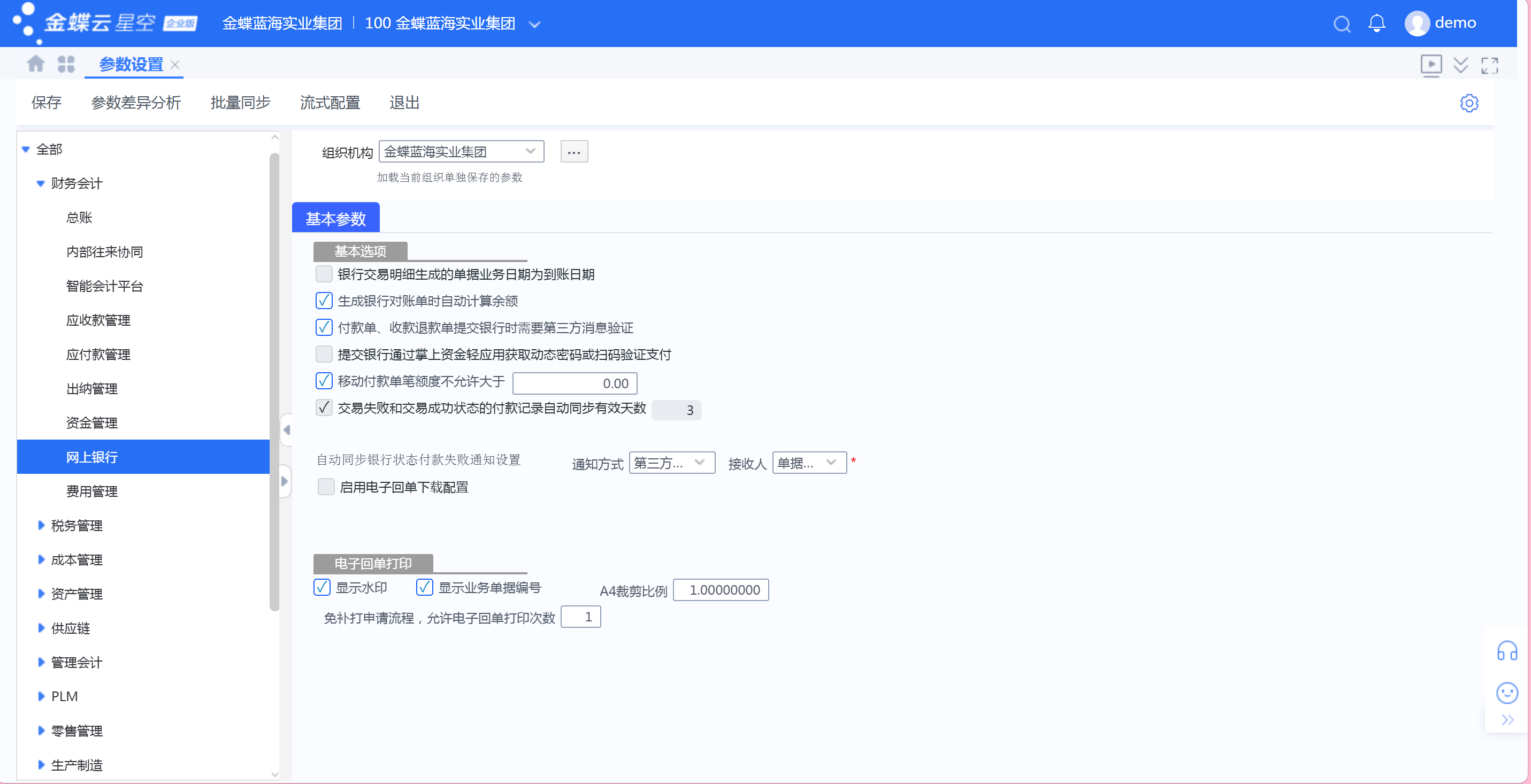The image size is (1531, 784).
Task: Expand the 税务管理 tree node
Action: tap(41, 525)
